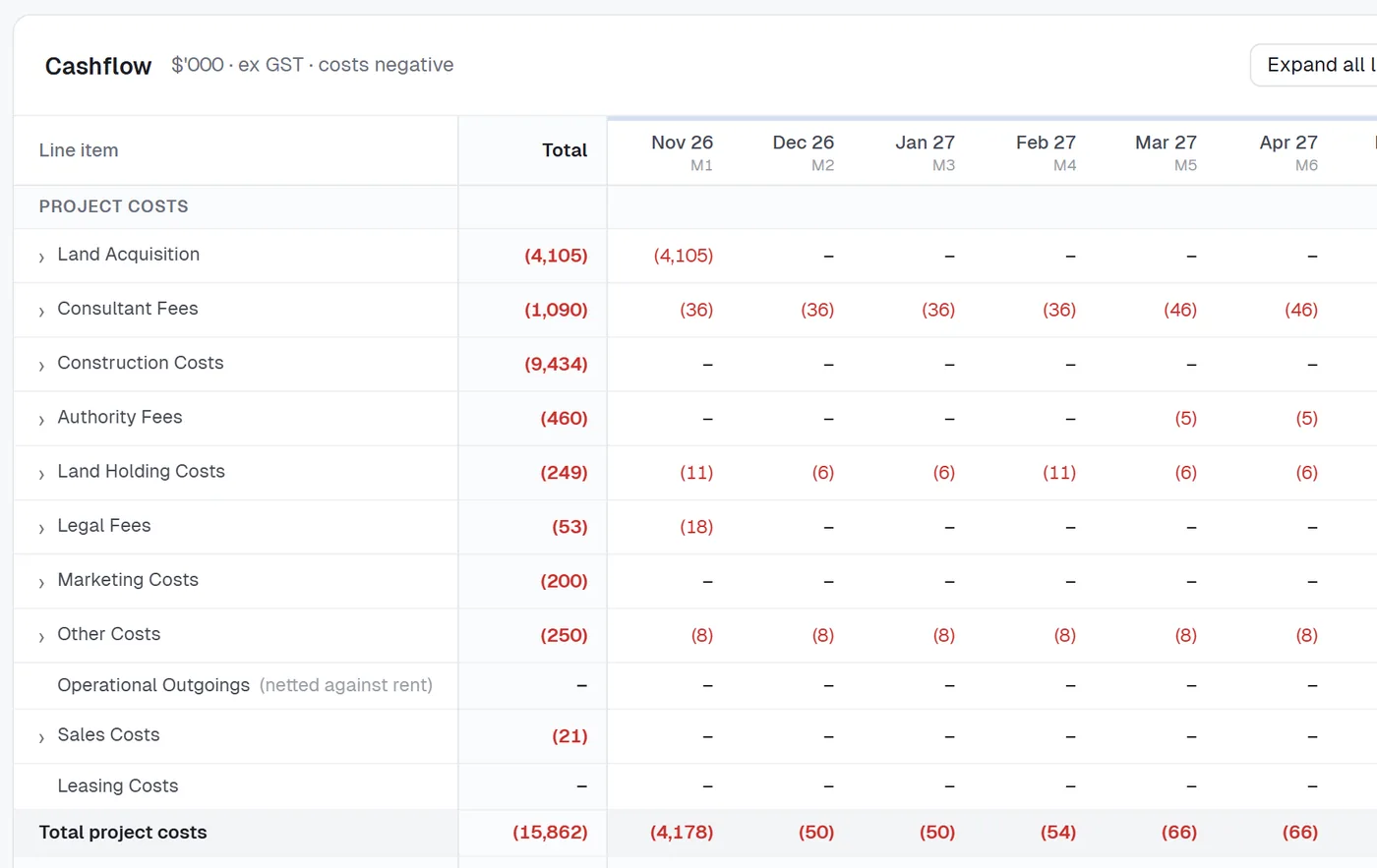Viewport: 1377px width, 868px height.
Task: Click the '$'000 · ex GST · costs negative' subtitle
Action: pos(313,65)
